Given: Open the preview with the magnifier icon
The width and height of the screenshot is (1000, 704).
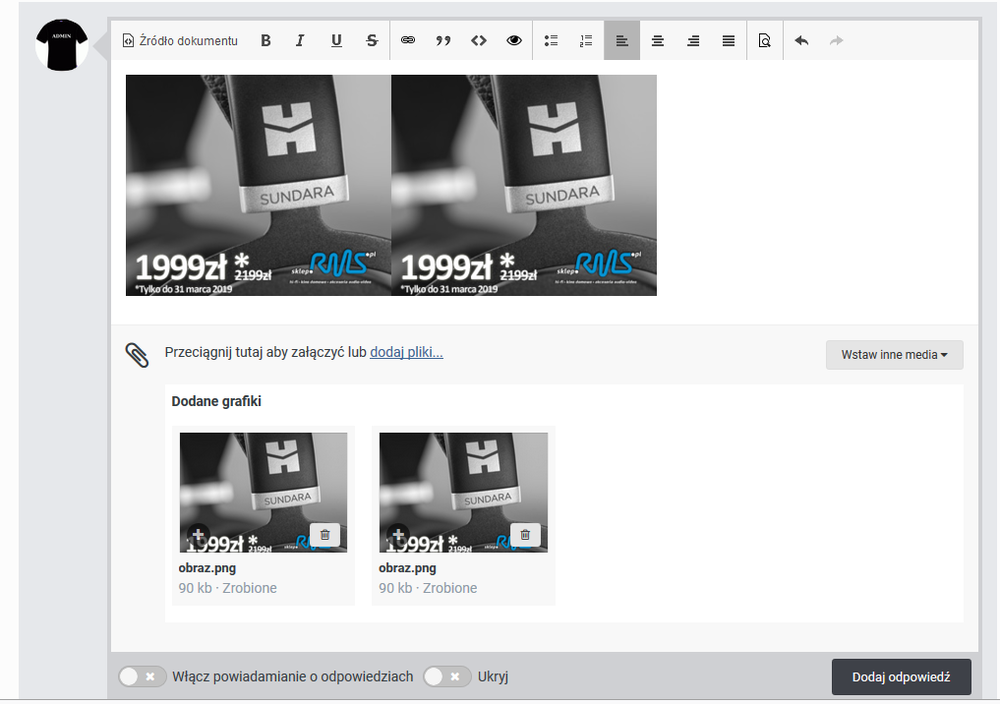Looking at the screenshot, I should click(764, 40).
